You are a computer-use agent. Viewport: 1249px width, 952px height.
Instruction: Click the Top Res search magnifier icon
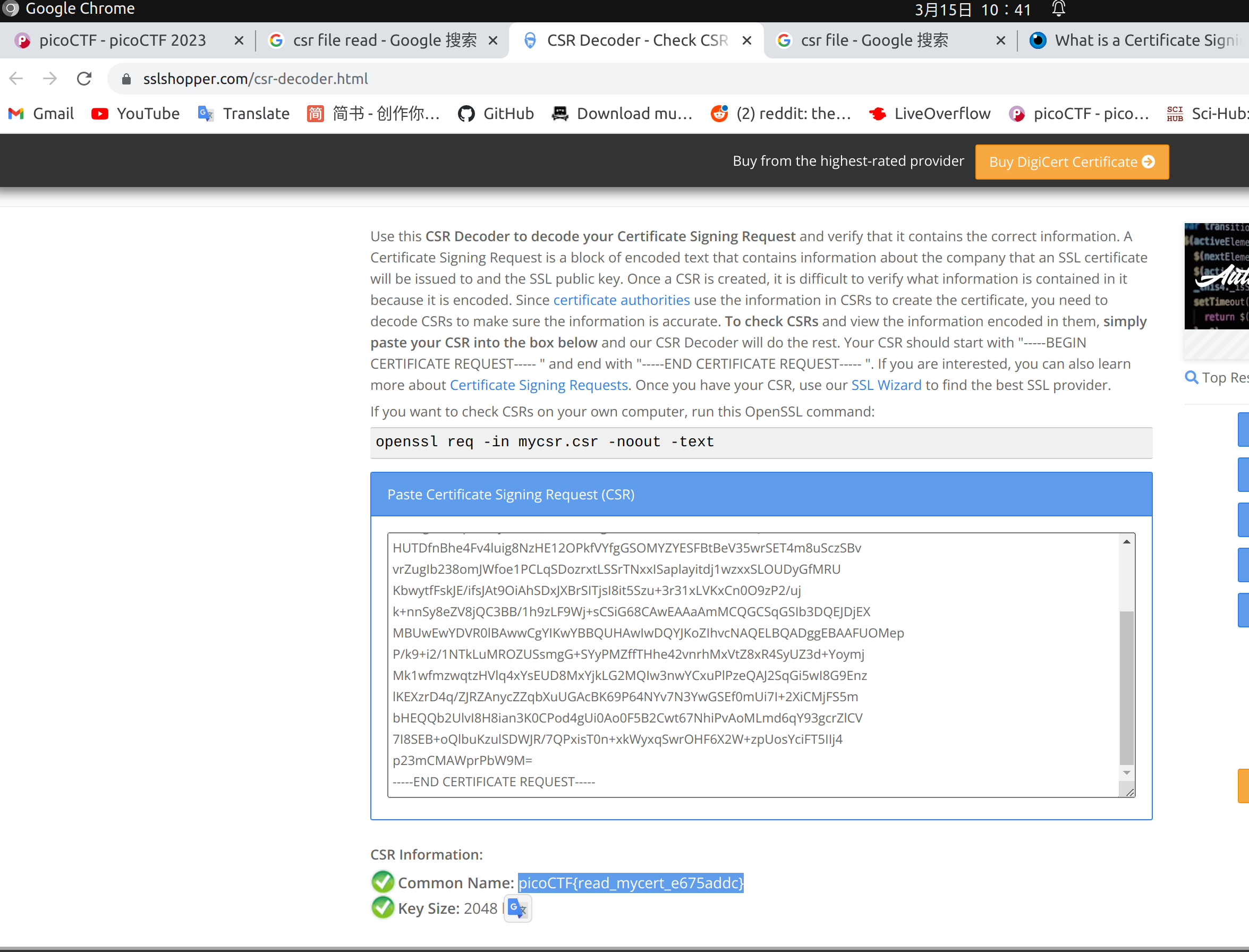pyautogui.click(x=1191, y=377)
